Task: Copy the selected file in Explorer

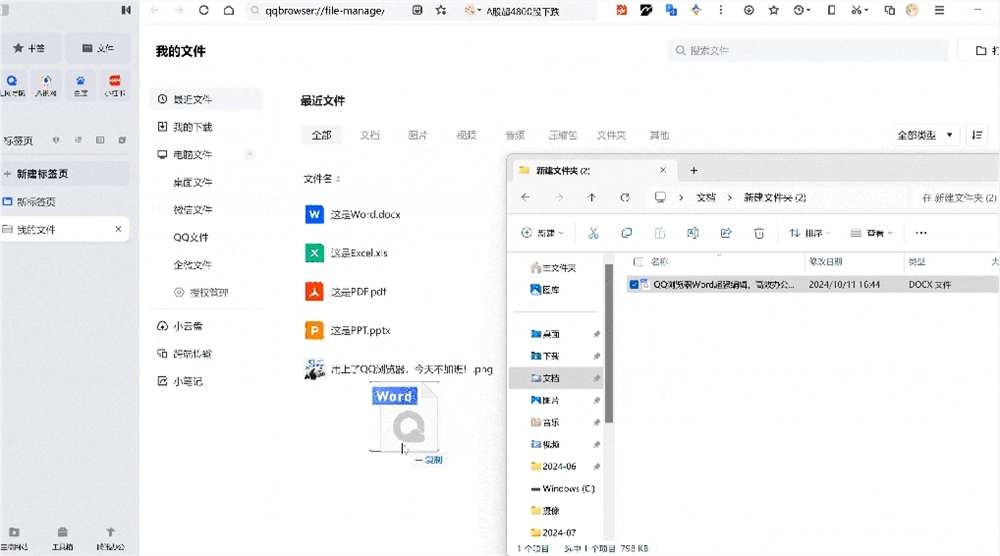Action: tap(626, 233)
